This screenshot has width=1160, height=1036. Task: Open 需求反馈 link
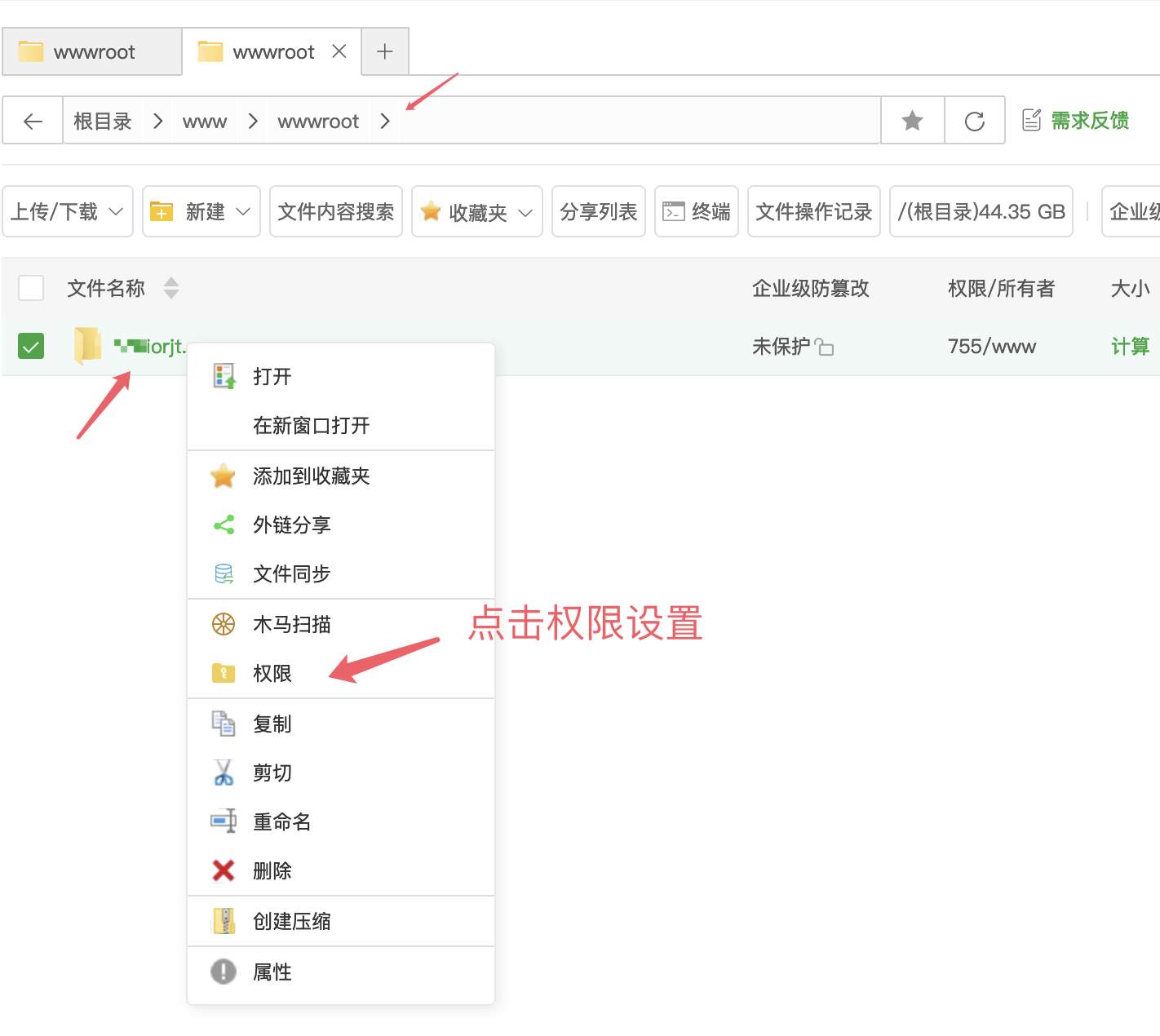[x=1090, y=121]
